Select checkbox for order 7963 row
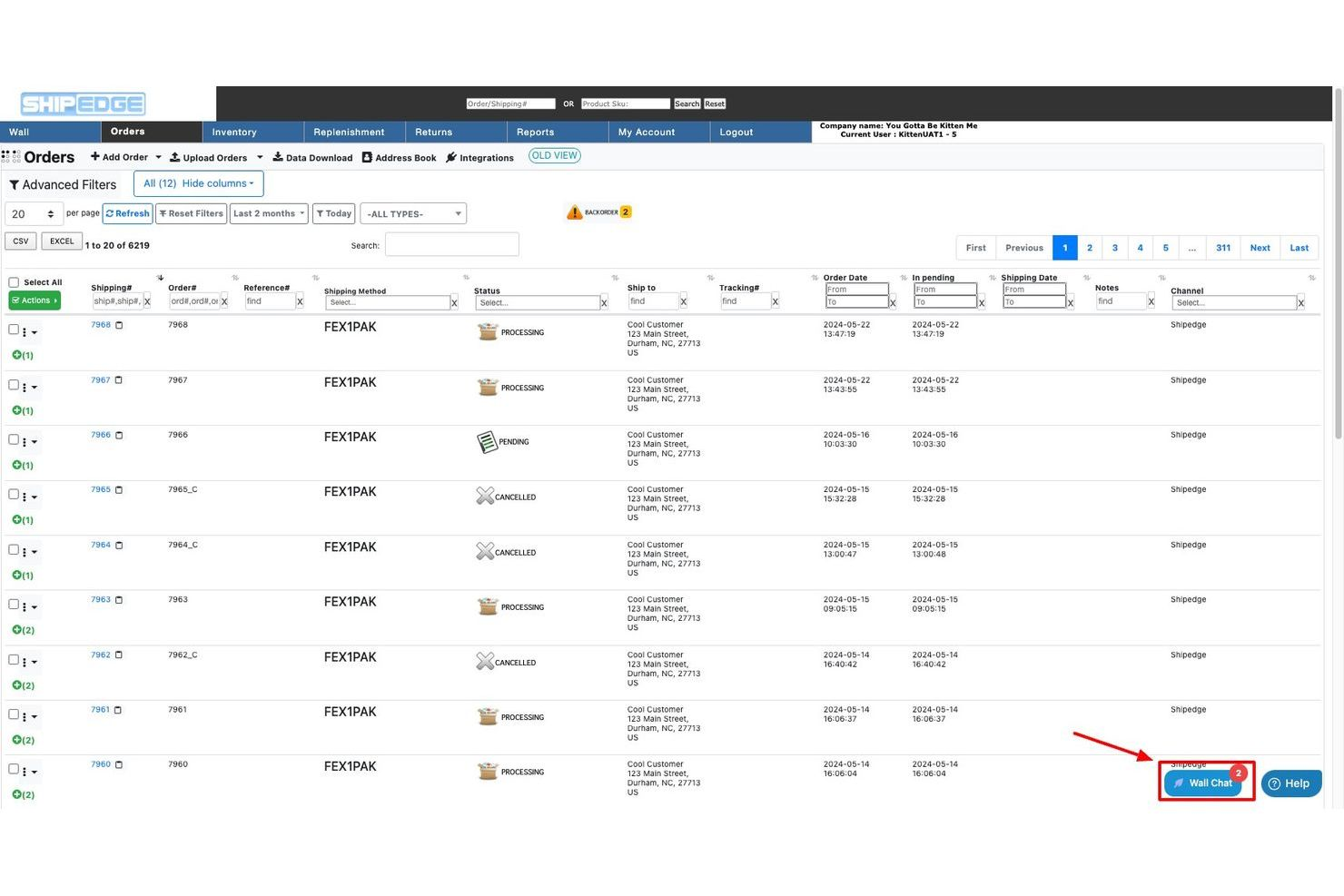1344x896 pixels. (14, 605)
